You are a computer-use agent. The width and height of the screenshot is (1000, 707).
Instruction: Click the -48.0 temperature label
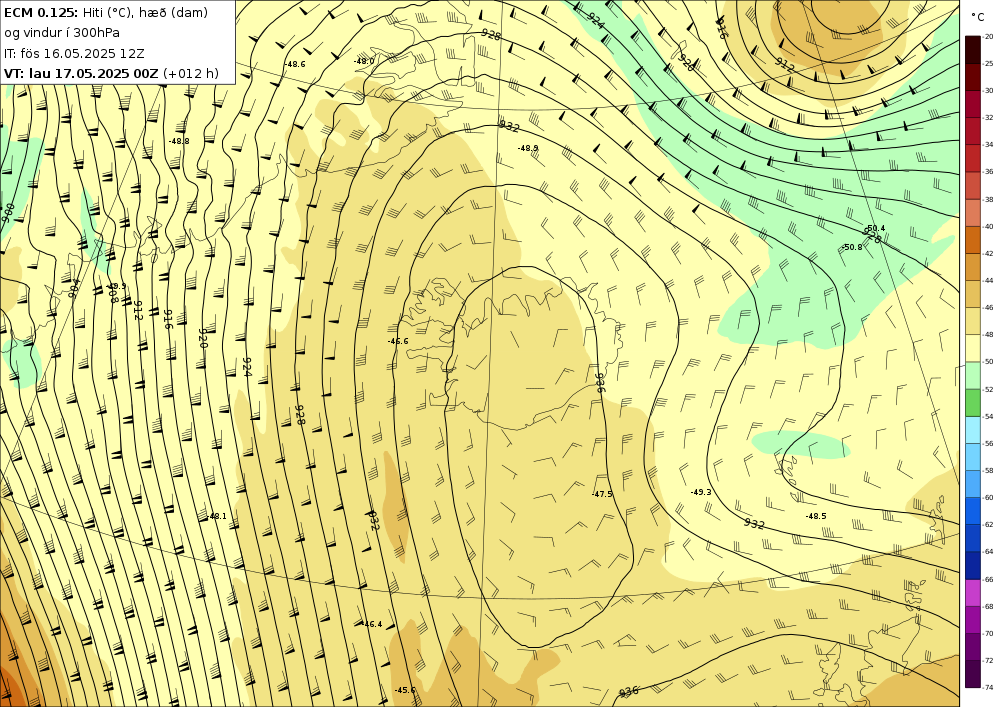pyautogui.click(x=364, y=61)
